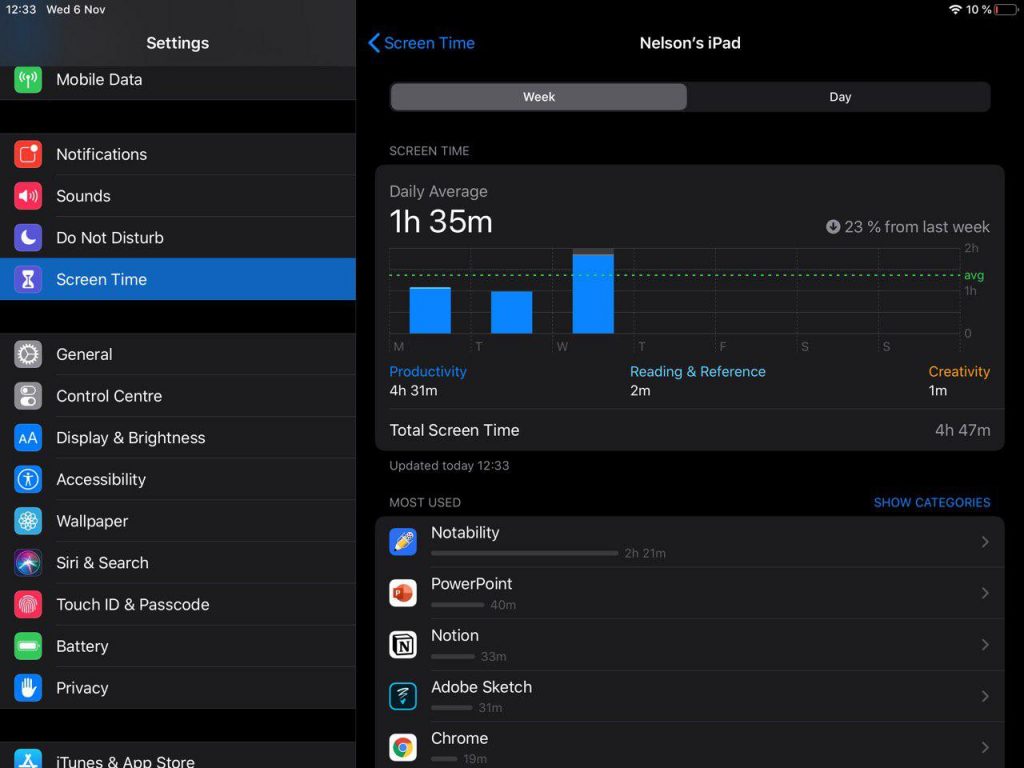Screen dimensions: 1024x768
Task: Tap Updated today 12:33 text
Action: coord(449,466)
